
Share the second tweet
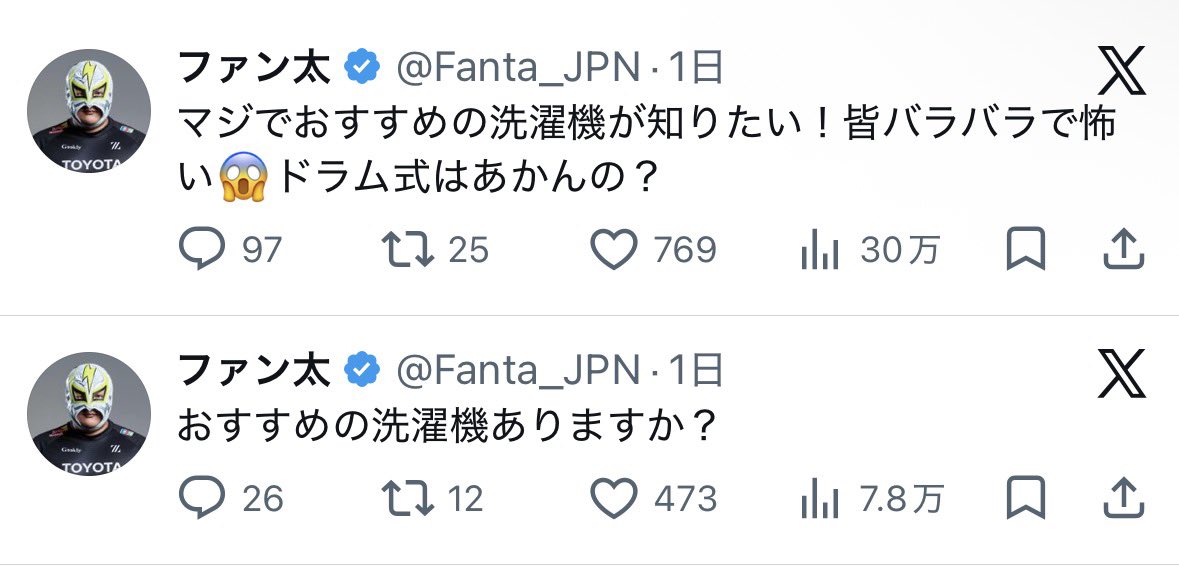(1123, 497)
